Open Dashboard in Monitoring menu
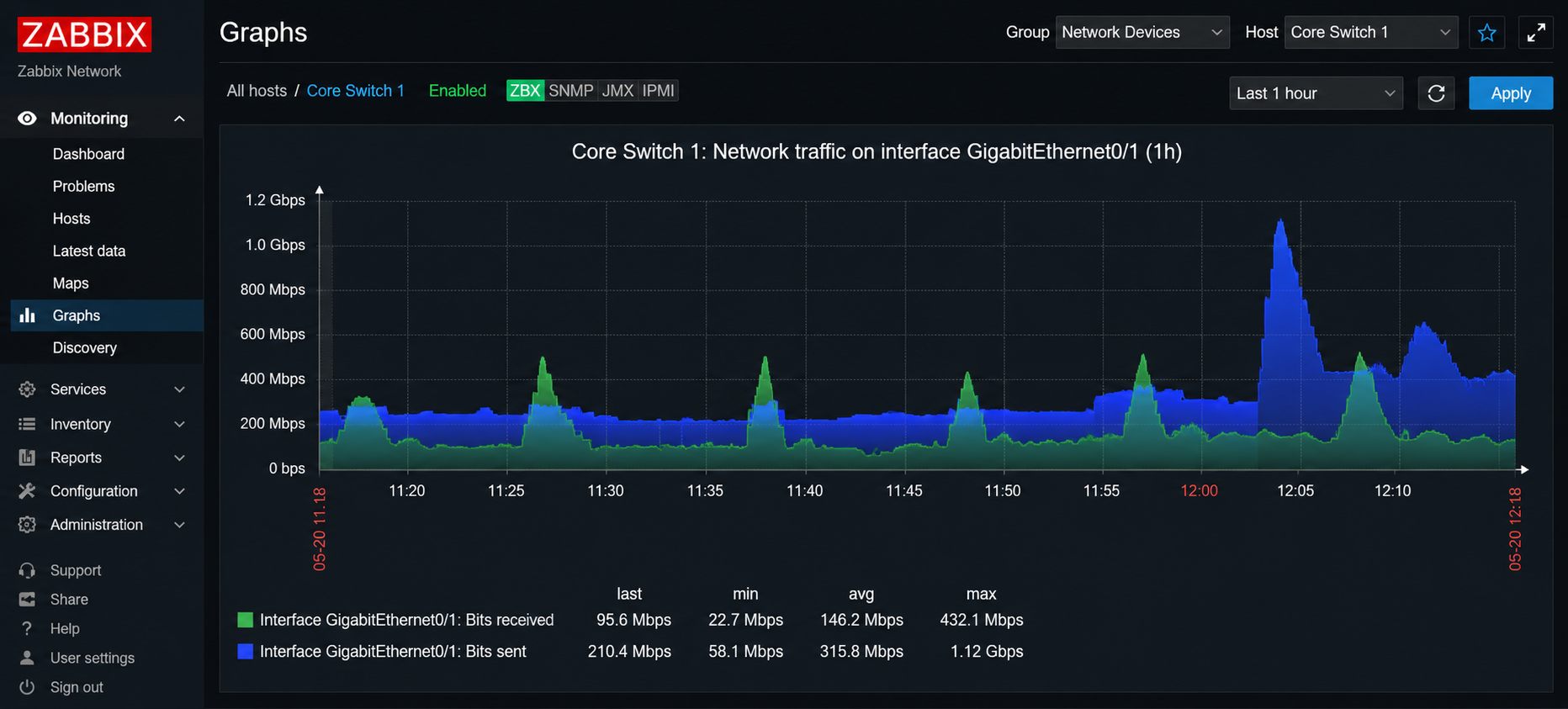1568x709 pixels. pyautogui.click(x=88, y=154)
